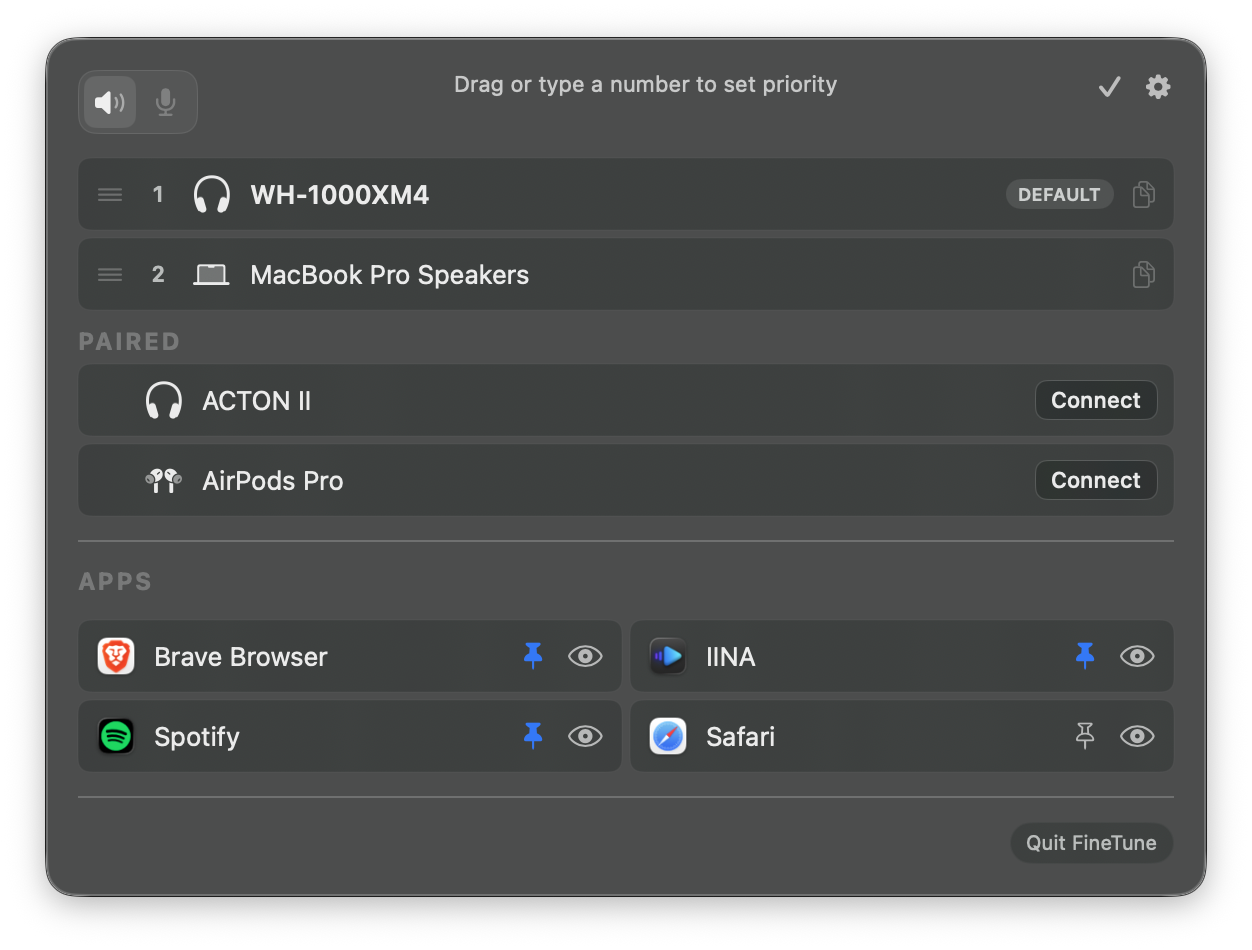Toggle IINA's pin setting
The width and height of the screenshot is (1252, 950).
pos(1085,656)
